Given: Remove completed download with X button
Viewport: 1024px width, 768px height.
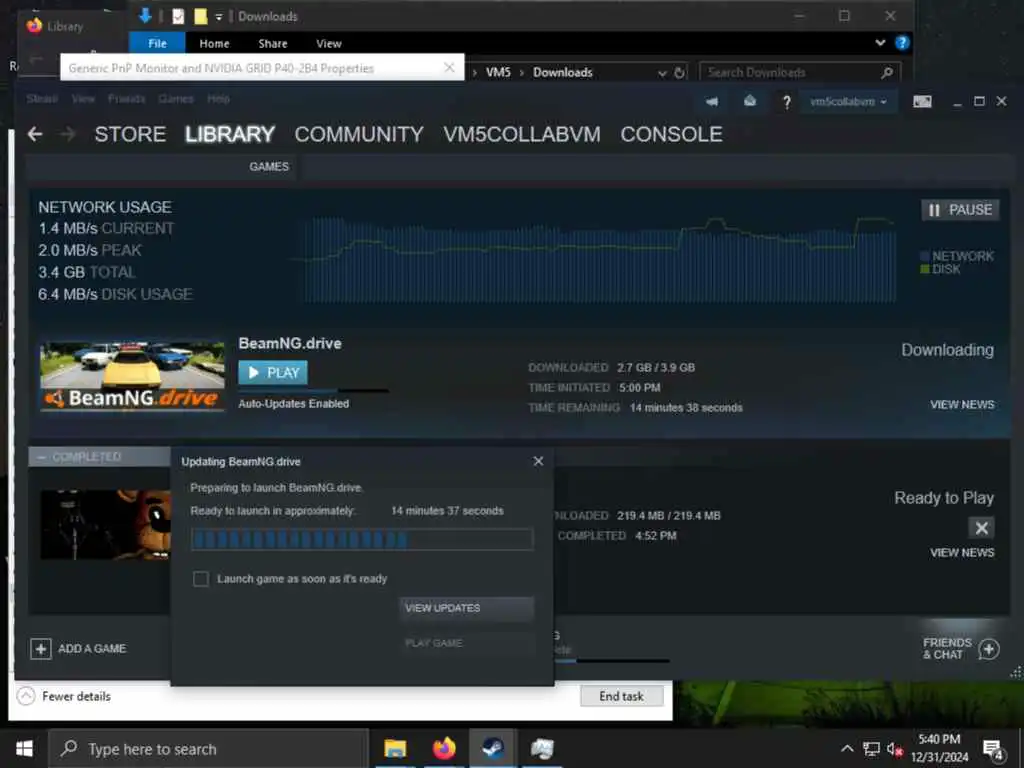Looking at the screenshot, I should click(x=981, y=528).
